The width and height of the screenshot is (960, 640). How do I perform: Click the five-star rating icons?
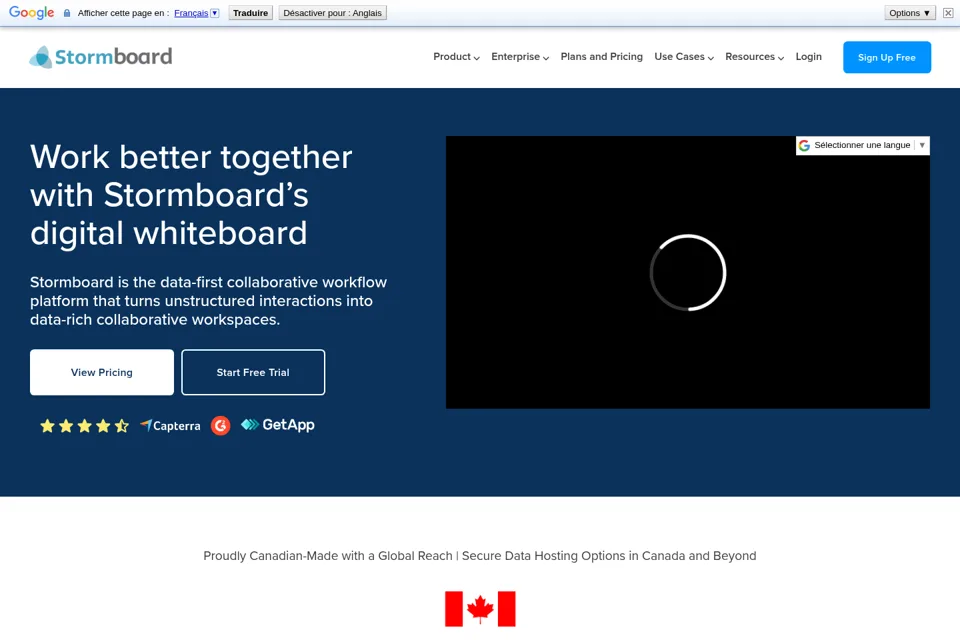pos(84,426)
